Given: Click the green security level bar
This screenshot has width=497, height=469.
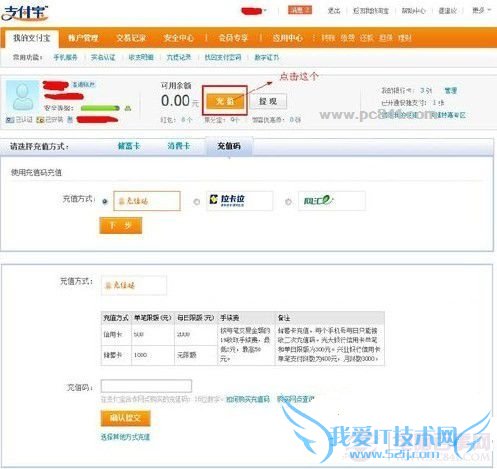Looking at the screenshot, I should pyautogui.click(x=100, y=108).
